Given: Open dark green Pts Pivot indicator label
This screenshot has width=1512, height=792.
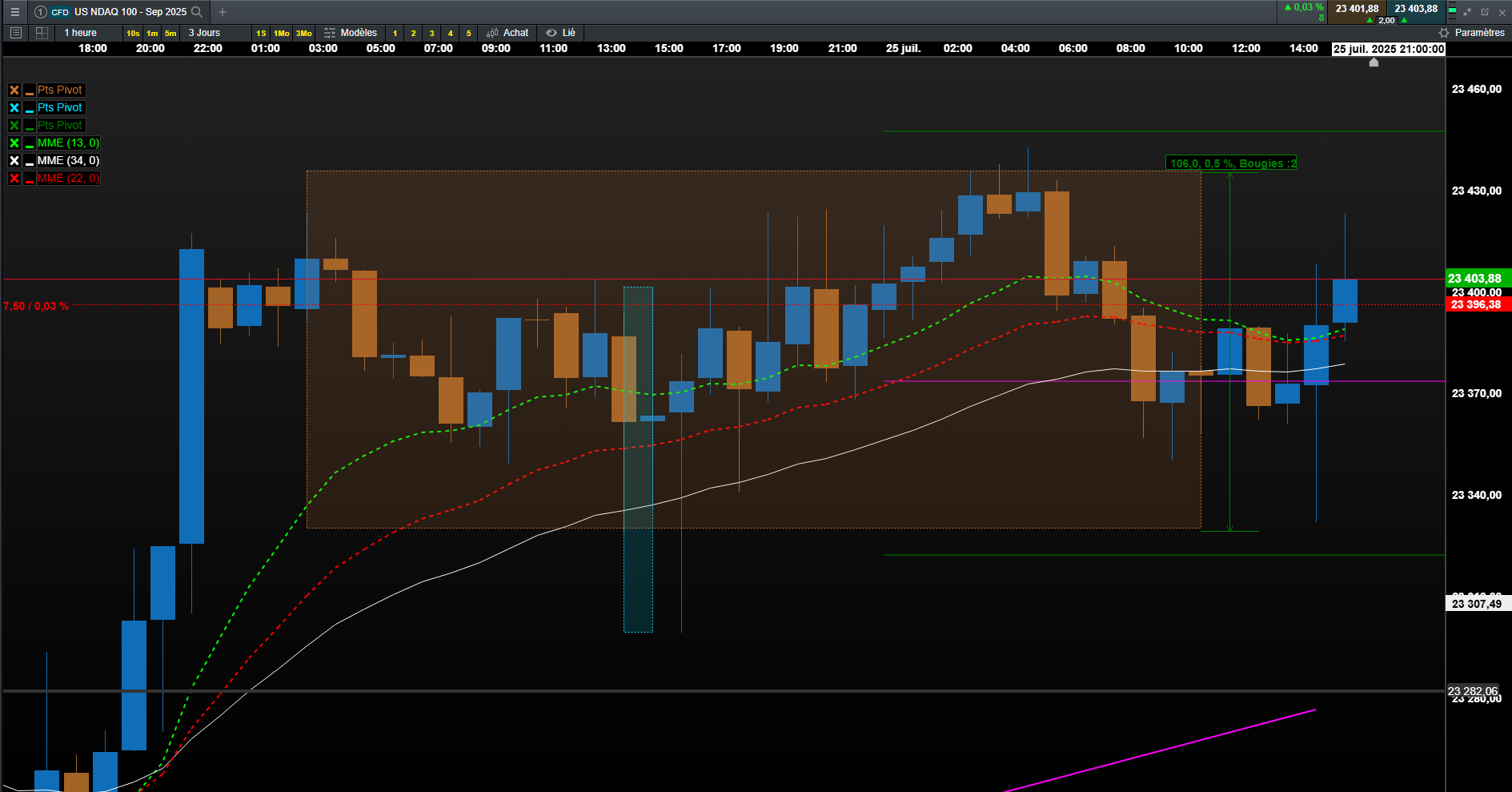Looking at the screenshot, I should tap(60, 126).
